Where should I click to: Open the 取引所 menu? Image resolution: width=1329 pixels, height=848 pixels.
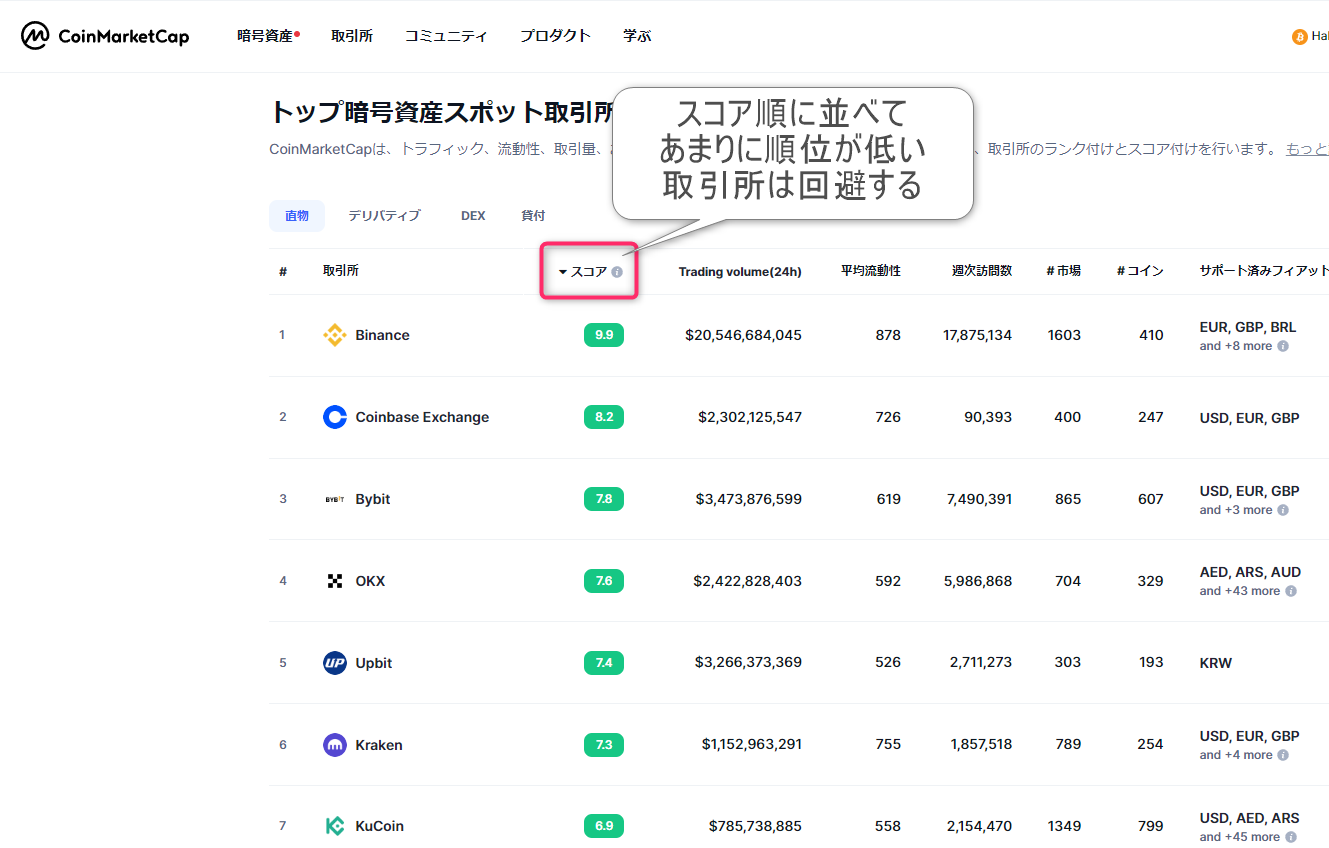tap(352, 36)
